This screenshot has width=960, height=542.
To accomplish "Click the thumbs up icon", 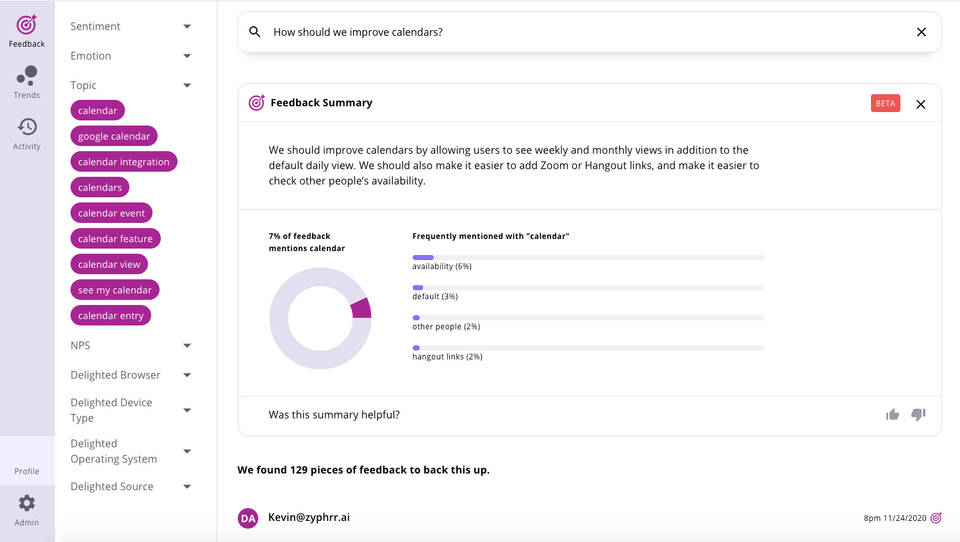I will 892,415.
